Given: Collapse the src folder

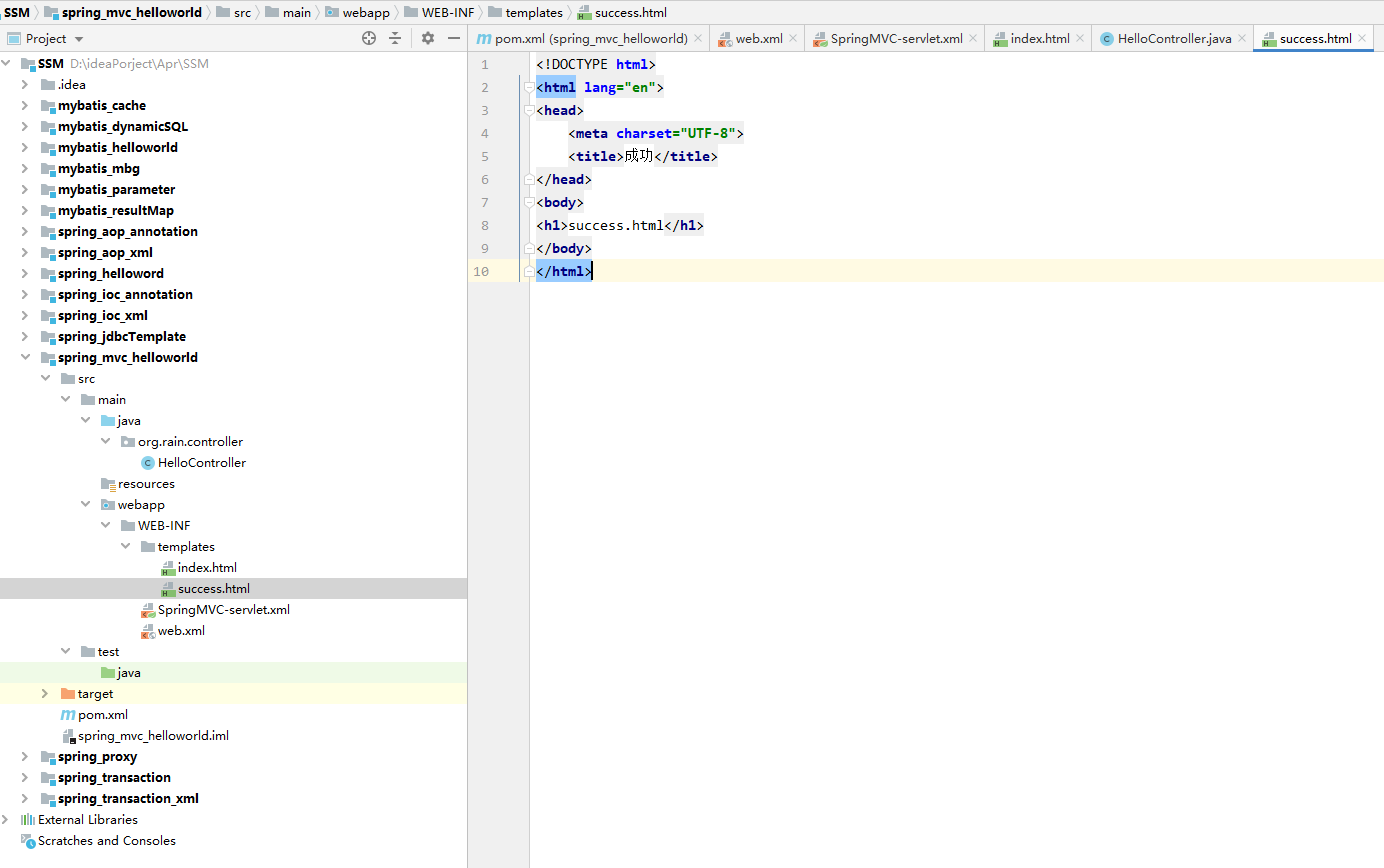Looking at the screenshot, I should [45, 378].
